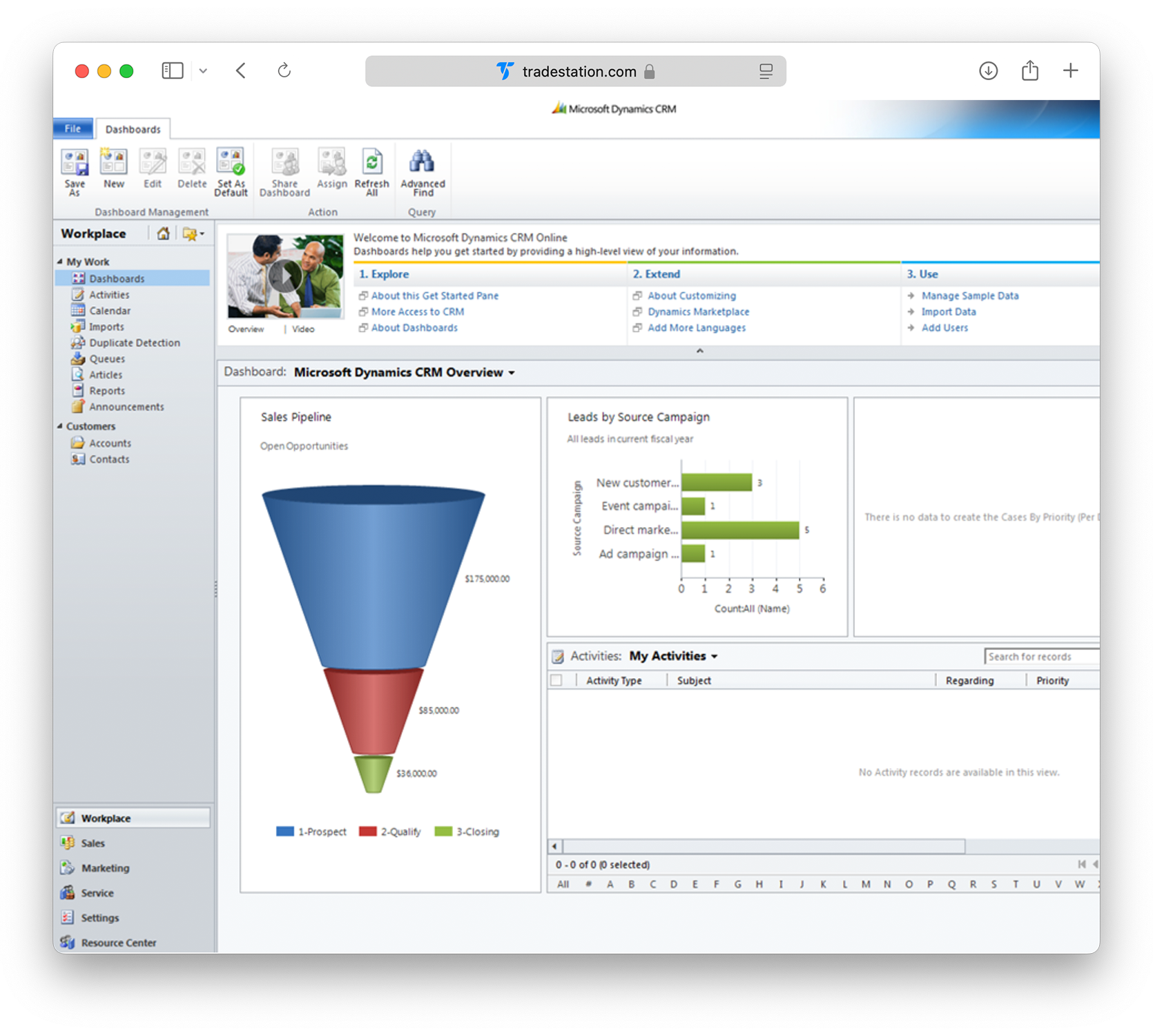
Task: Click the Overview tab under video
Action: [246, 329]
